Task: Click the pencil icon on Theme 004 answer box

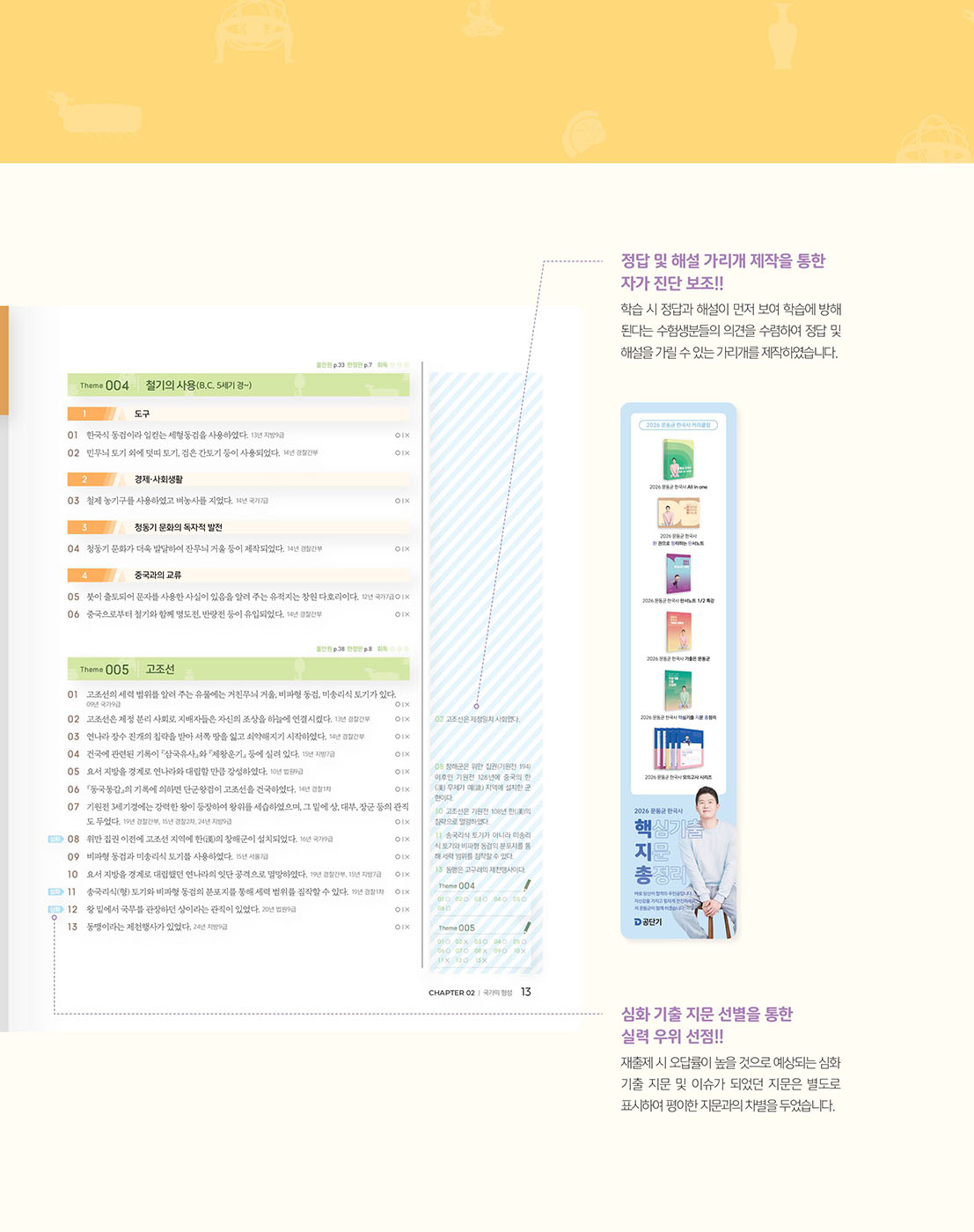Action: [527, 884]
